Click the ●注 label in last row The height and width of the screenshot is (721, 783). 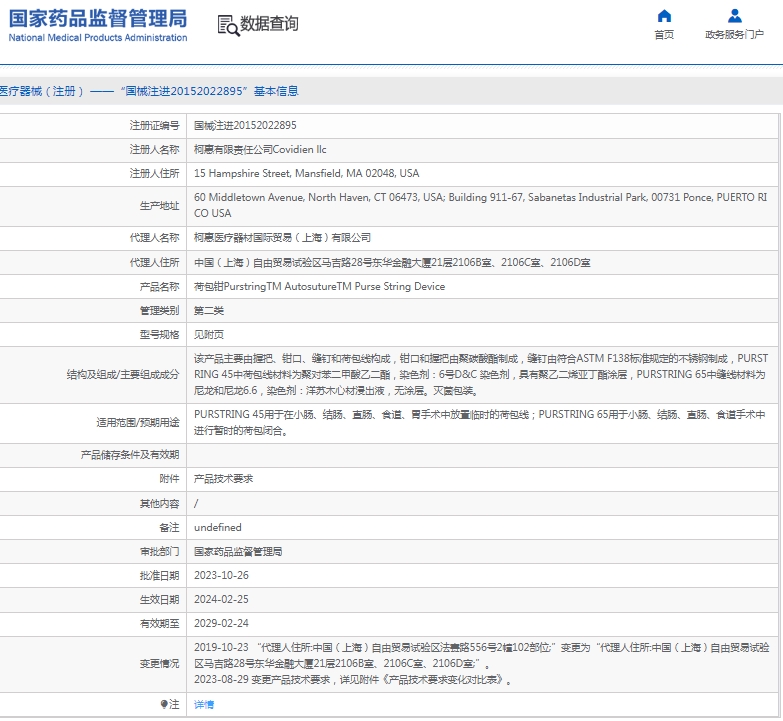click(x=170, y=704)
